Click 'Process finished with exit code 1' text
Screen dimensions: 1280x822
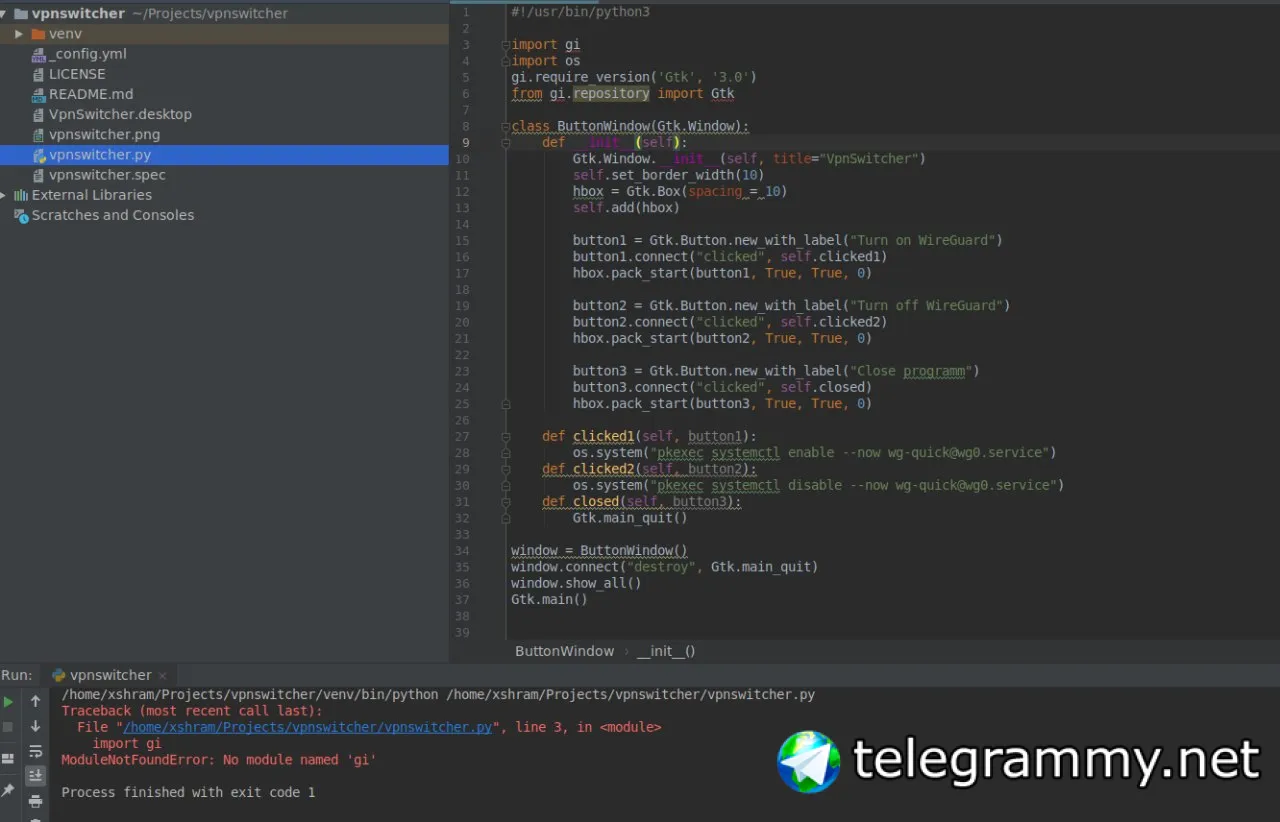(188, 792)
